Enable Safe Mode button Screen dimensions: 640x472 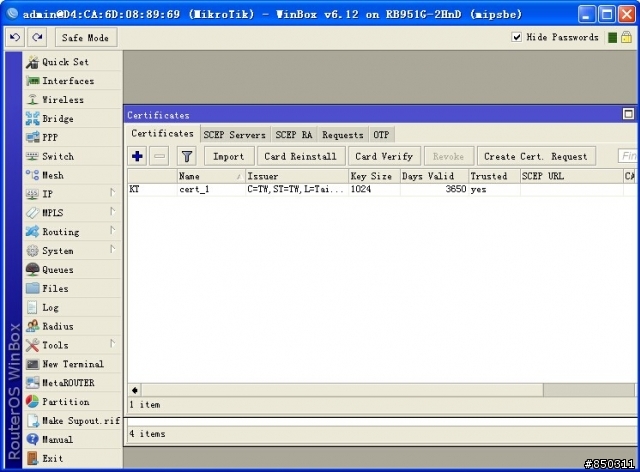pos(85,38)
